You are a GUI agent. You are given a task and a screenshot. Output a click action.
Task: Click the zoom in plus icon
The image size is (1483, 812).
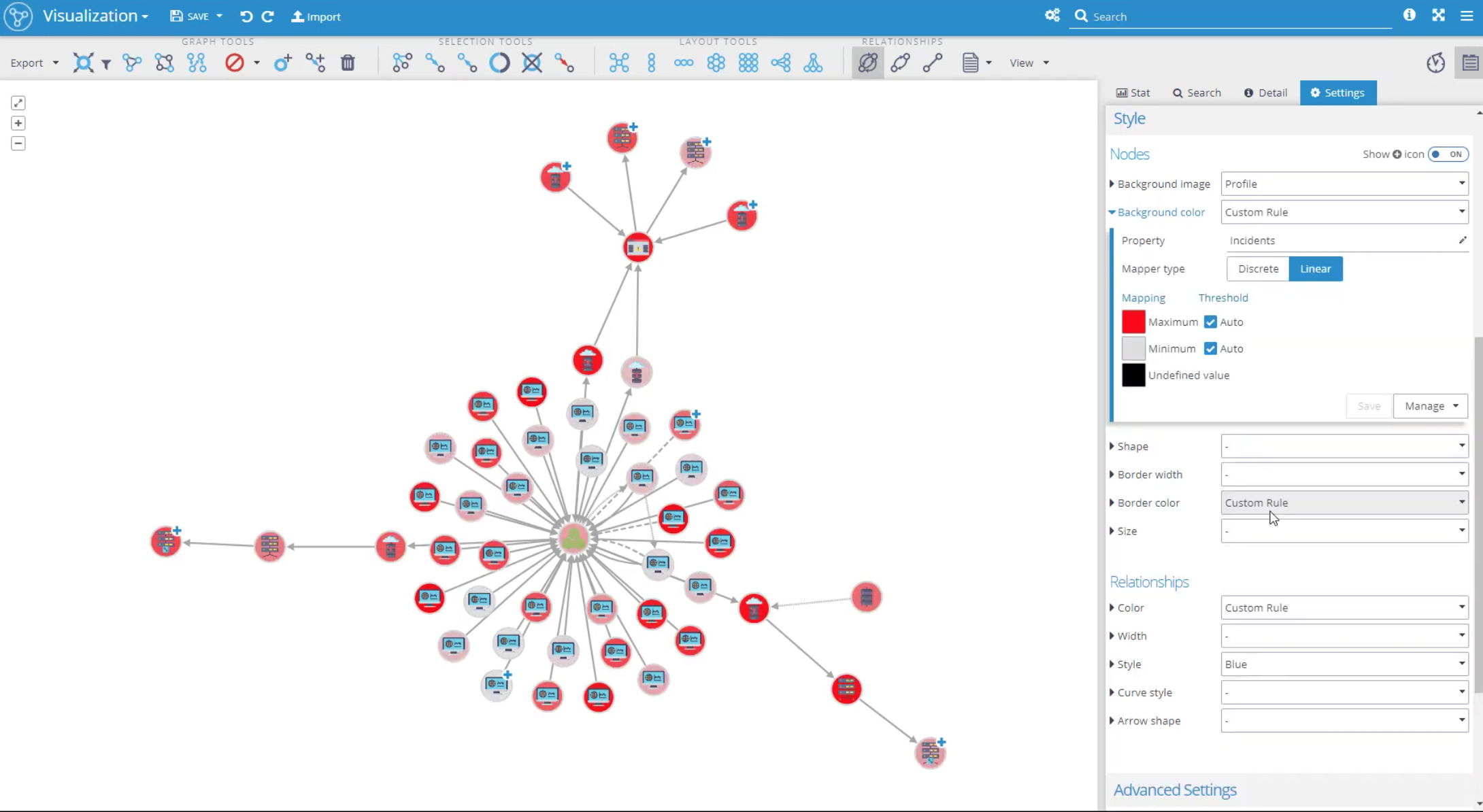(18, 123)
